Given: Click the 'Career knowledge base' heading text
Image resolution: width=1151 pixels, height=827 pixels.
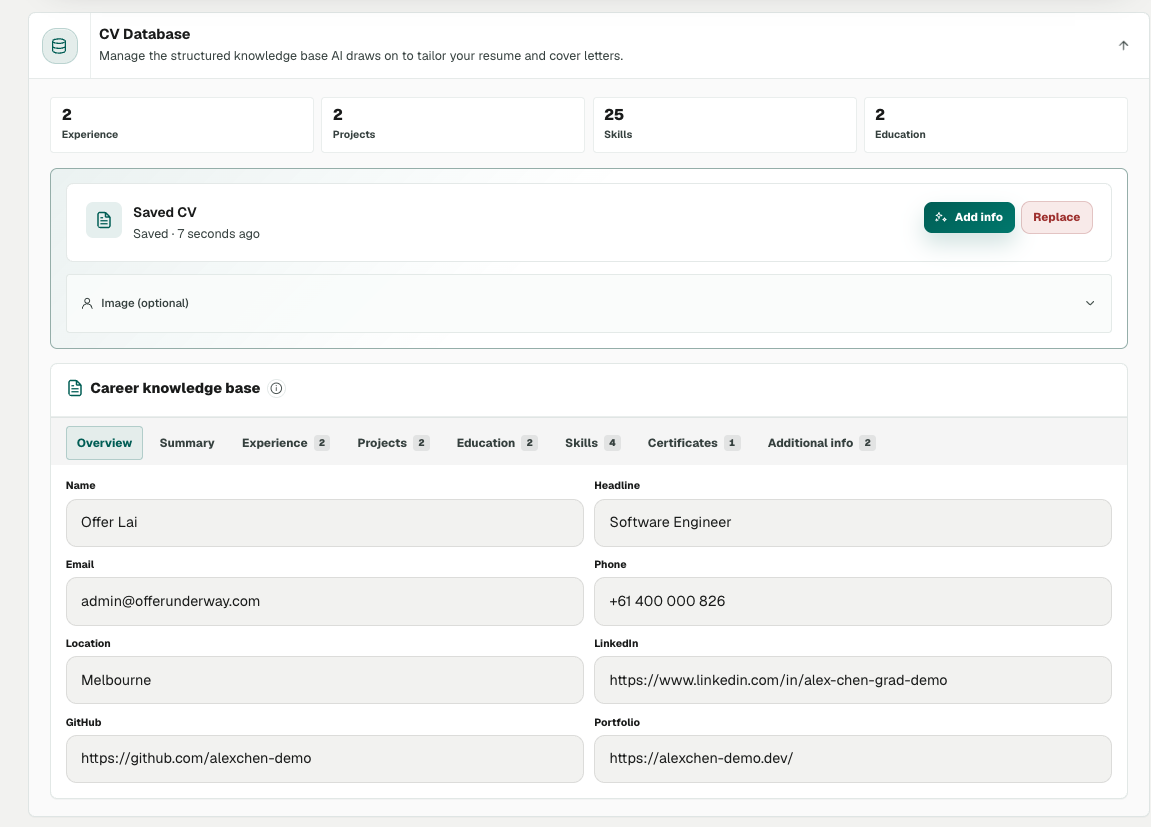Looking at the screenshot, I should (x=175, y=388).
